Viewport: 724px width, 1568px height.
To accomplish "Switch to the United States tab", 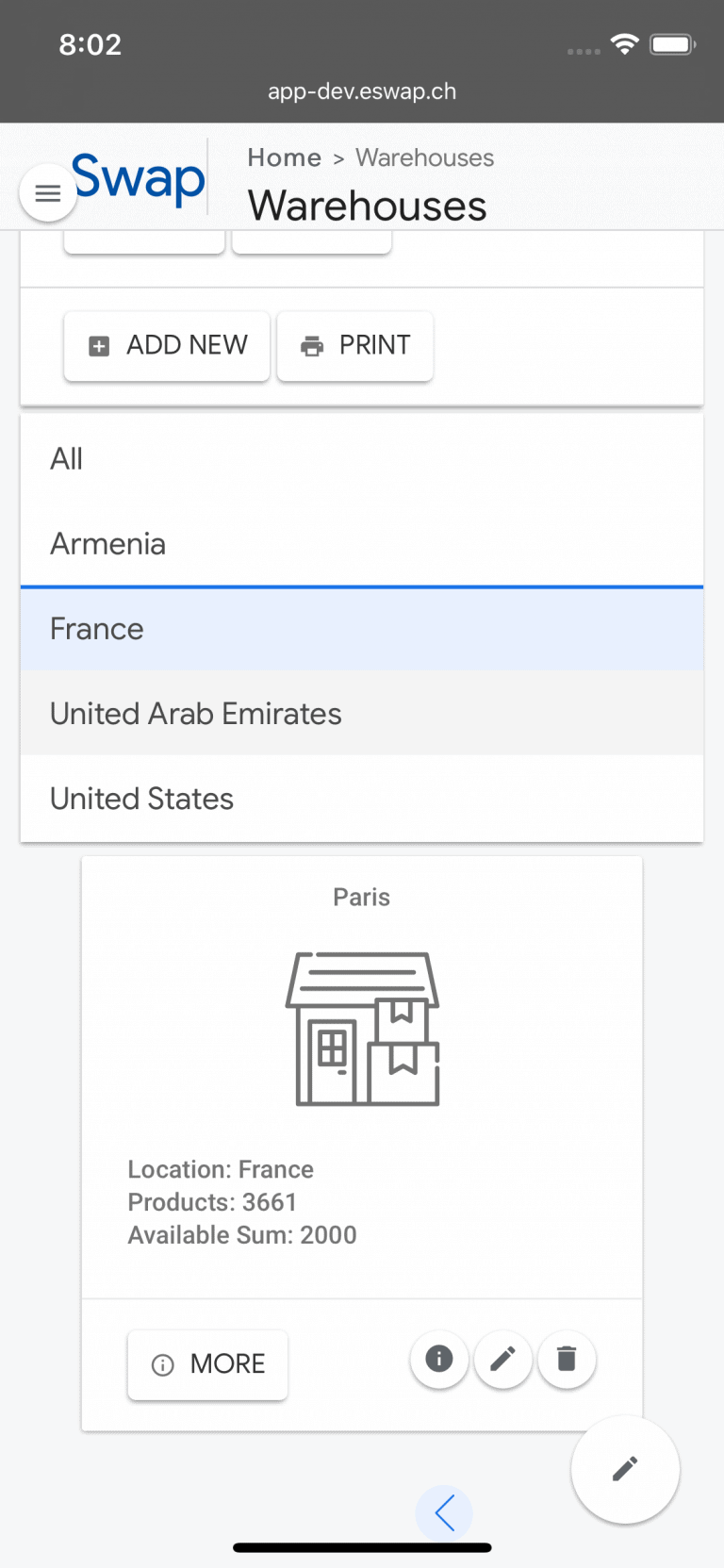I will coord(142,799).
